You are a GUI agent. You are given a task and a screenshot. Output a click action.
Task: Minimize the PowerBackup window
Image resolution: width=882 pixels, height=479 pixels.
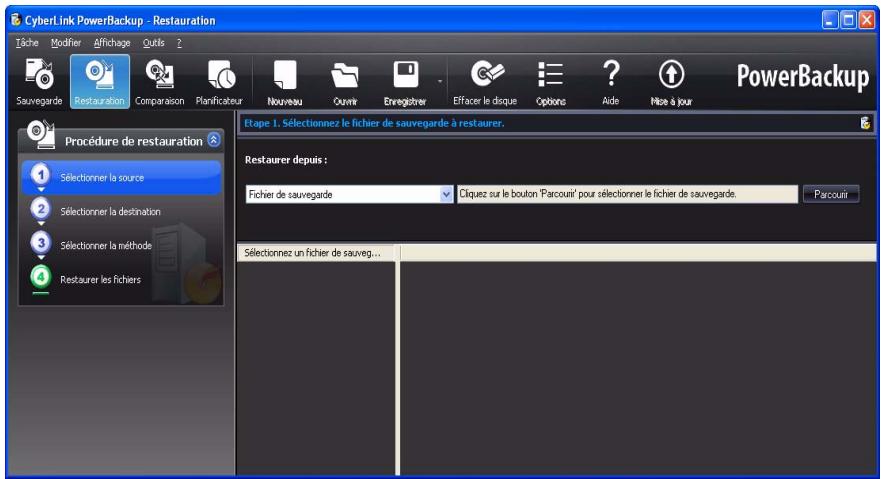pyautogui.click(x=830, y=20)
